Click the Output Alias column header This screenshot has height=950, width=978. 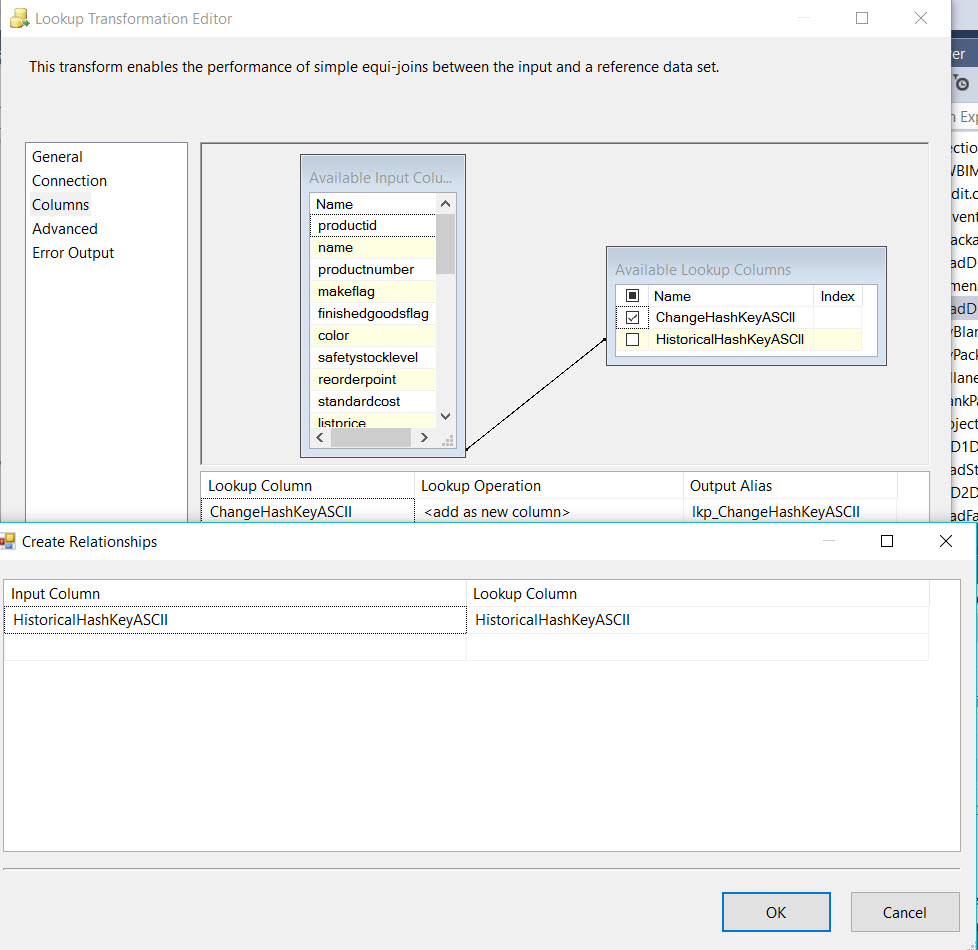pyautogui.click(x=790, y=485)
